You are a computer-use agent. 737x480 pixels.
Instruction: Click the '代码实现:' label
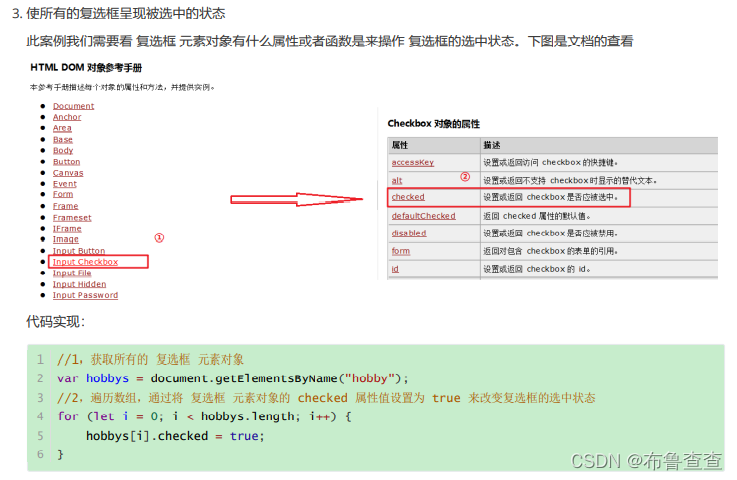click(55, 322)
